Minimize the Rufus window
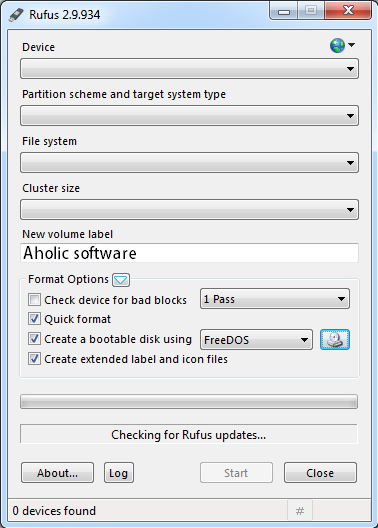Image resolution: width=378 pixels, height=528 pixels. (284, 11)
